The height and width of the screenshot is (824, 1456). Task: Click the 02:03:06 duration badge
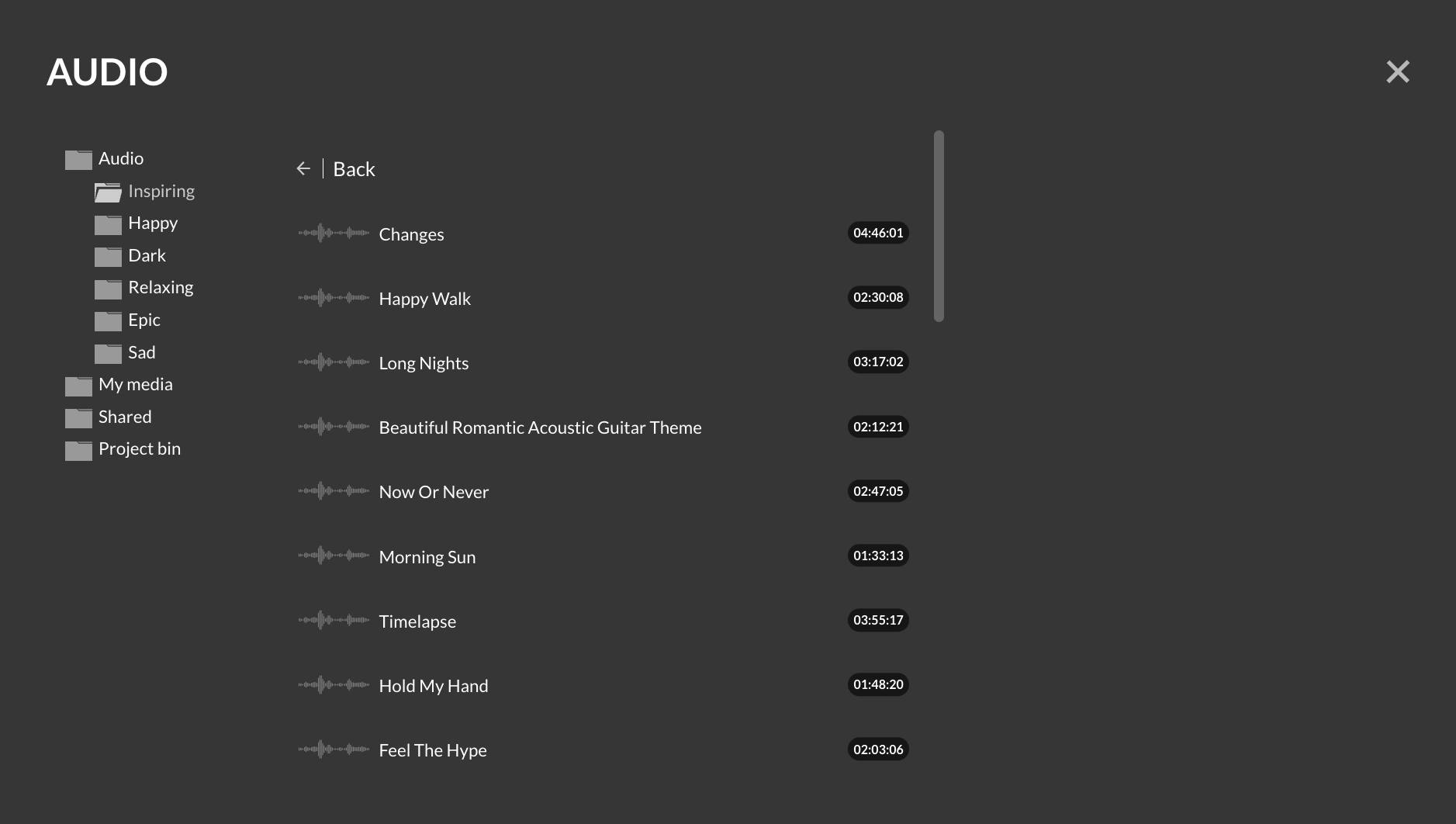click(x=878, y=750)
